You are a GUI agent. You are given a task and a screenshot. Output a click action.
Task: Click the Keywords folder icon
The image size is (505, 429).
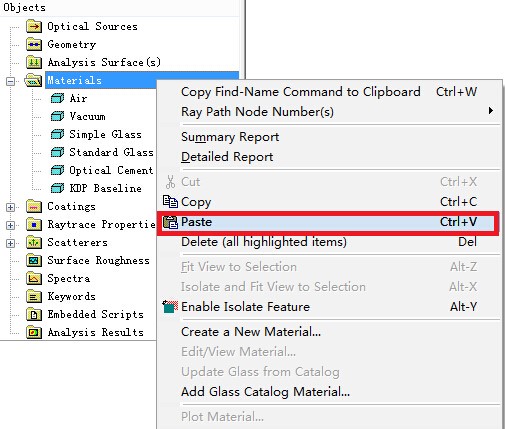point(34,296)
